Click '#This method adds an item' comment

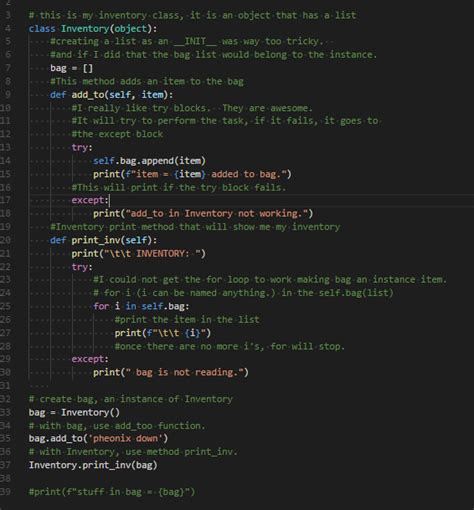(147, 82)
